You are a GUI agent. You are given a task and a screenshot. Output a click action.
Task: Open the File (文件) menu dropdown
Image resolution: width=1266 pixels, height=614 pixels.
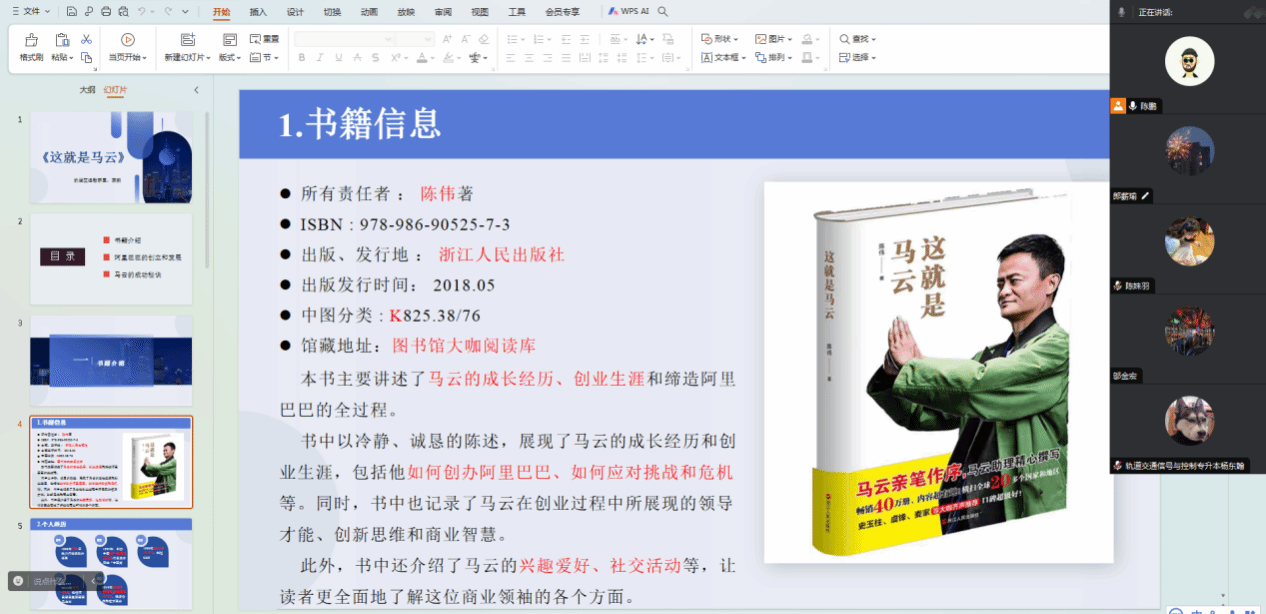coord(32,12)
